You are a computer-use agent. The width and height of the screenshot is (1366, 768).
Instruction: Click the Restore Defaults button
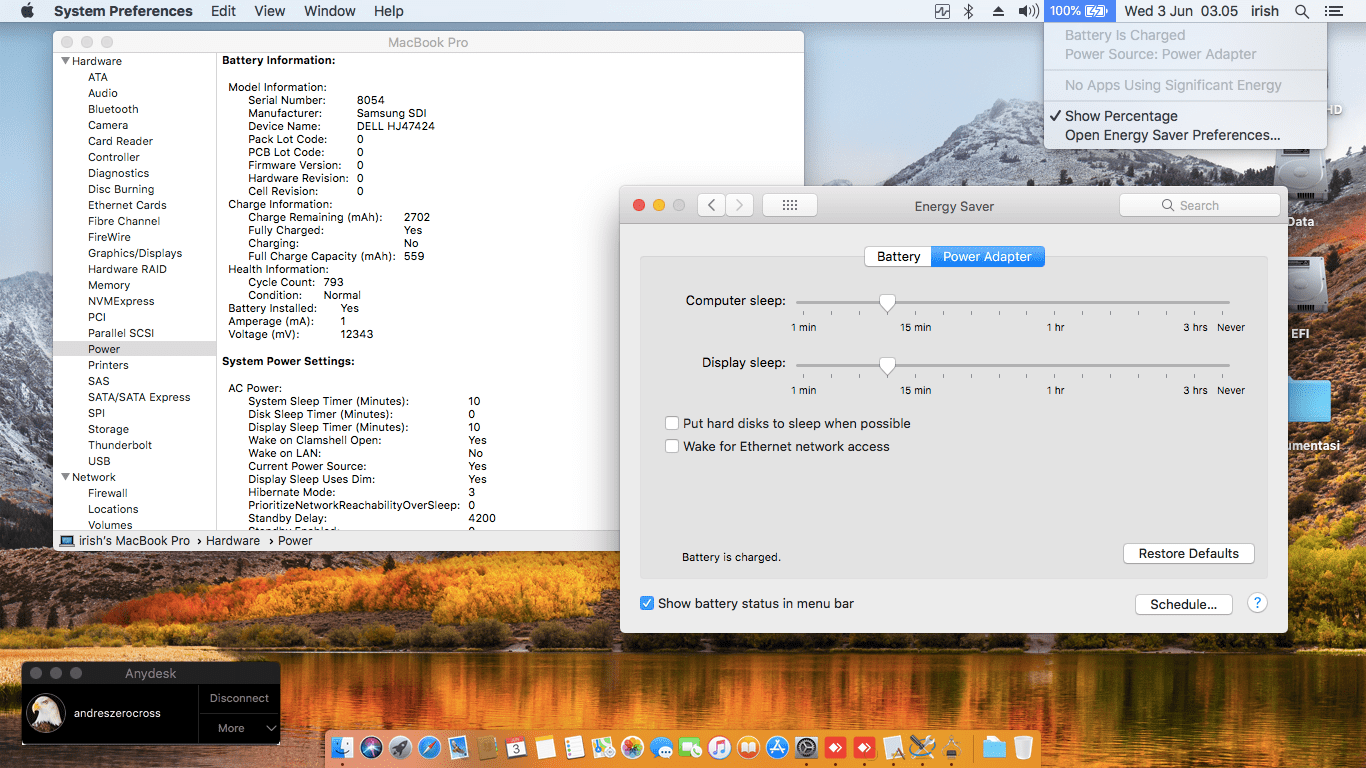click(x=1188, y=554)
